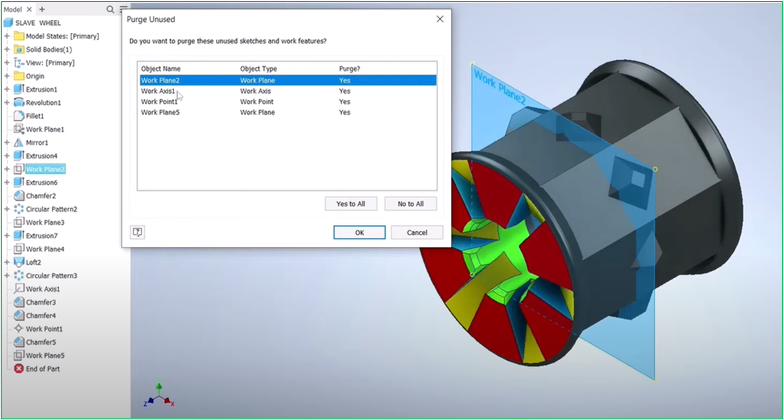784x420 pixels.
Task: Click the Model States folder icon
Action: [19, 36]
